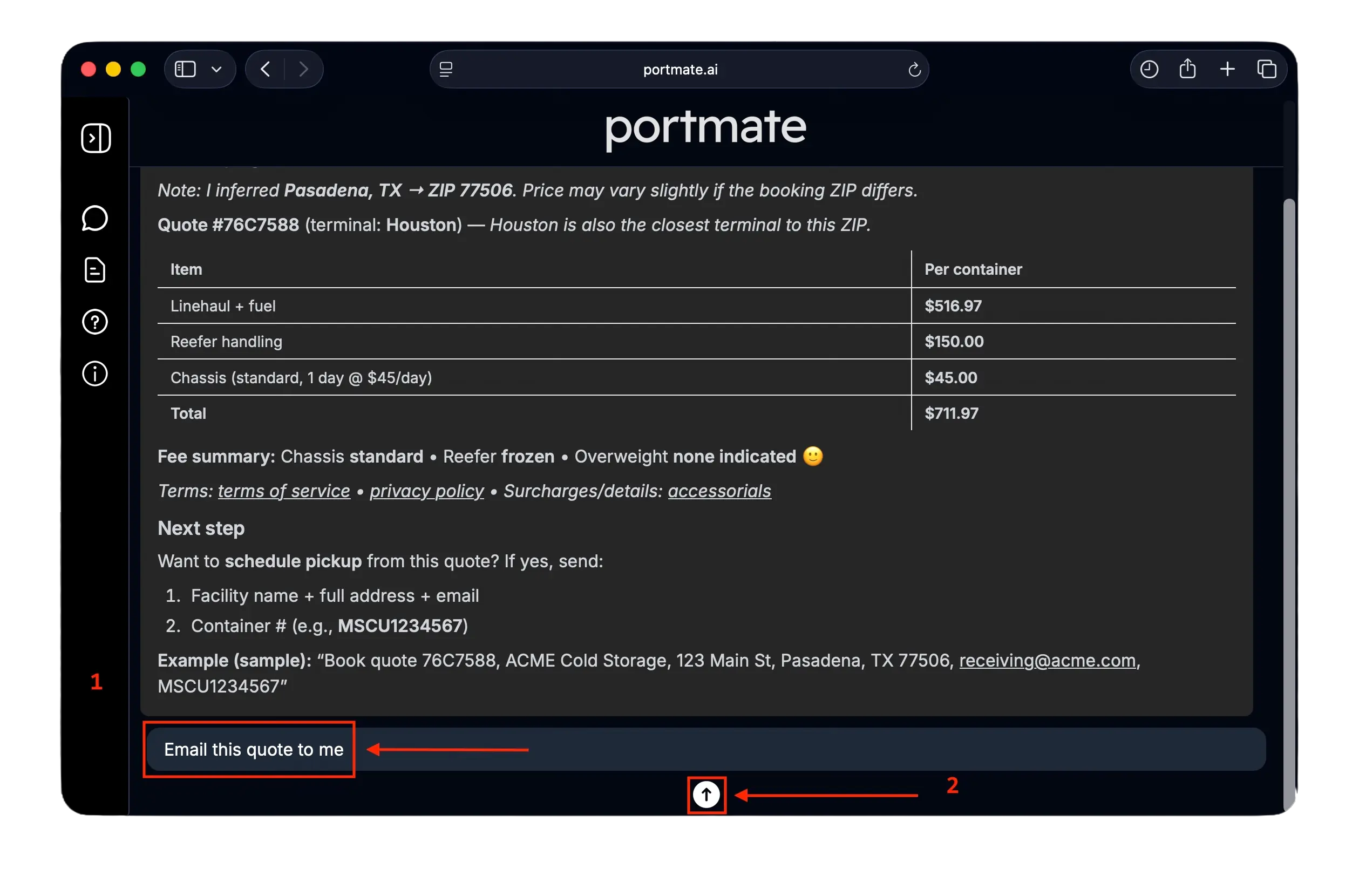Open the documents icon in sidebar
Viewport: 1359px width, 896px height.
click(x=95, y=270)
